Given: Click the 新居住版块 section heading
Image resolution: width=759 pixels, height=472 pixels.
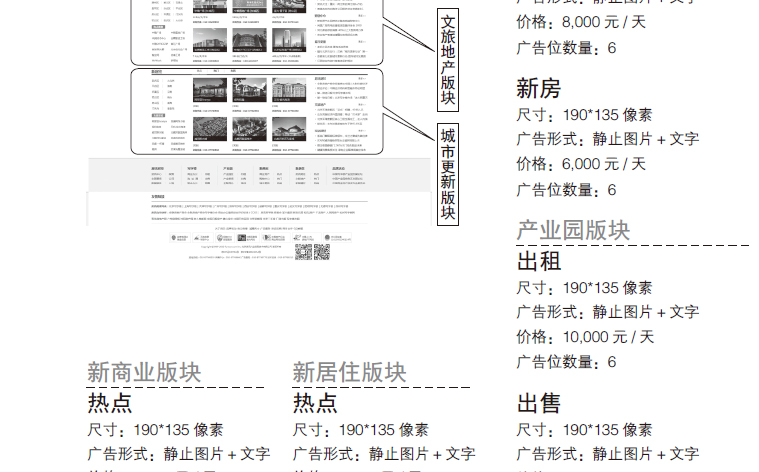Looking at the screenshot, I should [349, 372].
